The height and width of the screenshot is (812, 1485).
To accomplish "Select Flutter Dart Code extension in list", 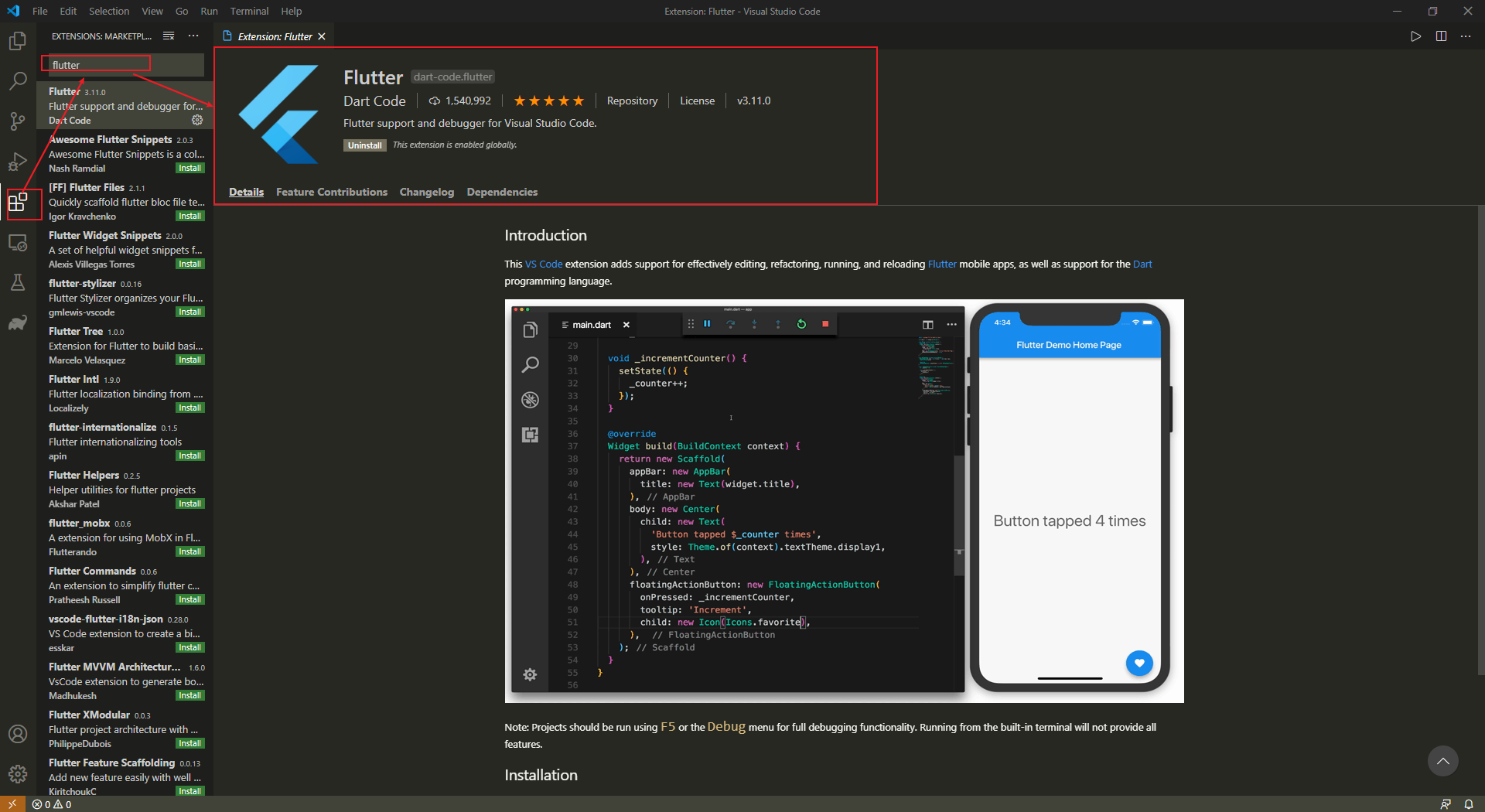I will (125, 105).
